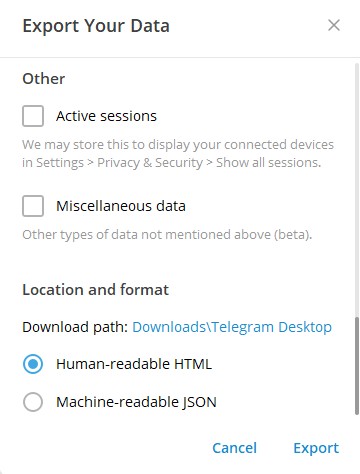This screenshot has height=474, width=360.
Task: Click the Miscellaneous data label text
Action: pos(121,206)
